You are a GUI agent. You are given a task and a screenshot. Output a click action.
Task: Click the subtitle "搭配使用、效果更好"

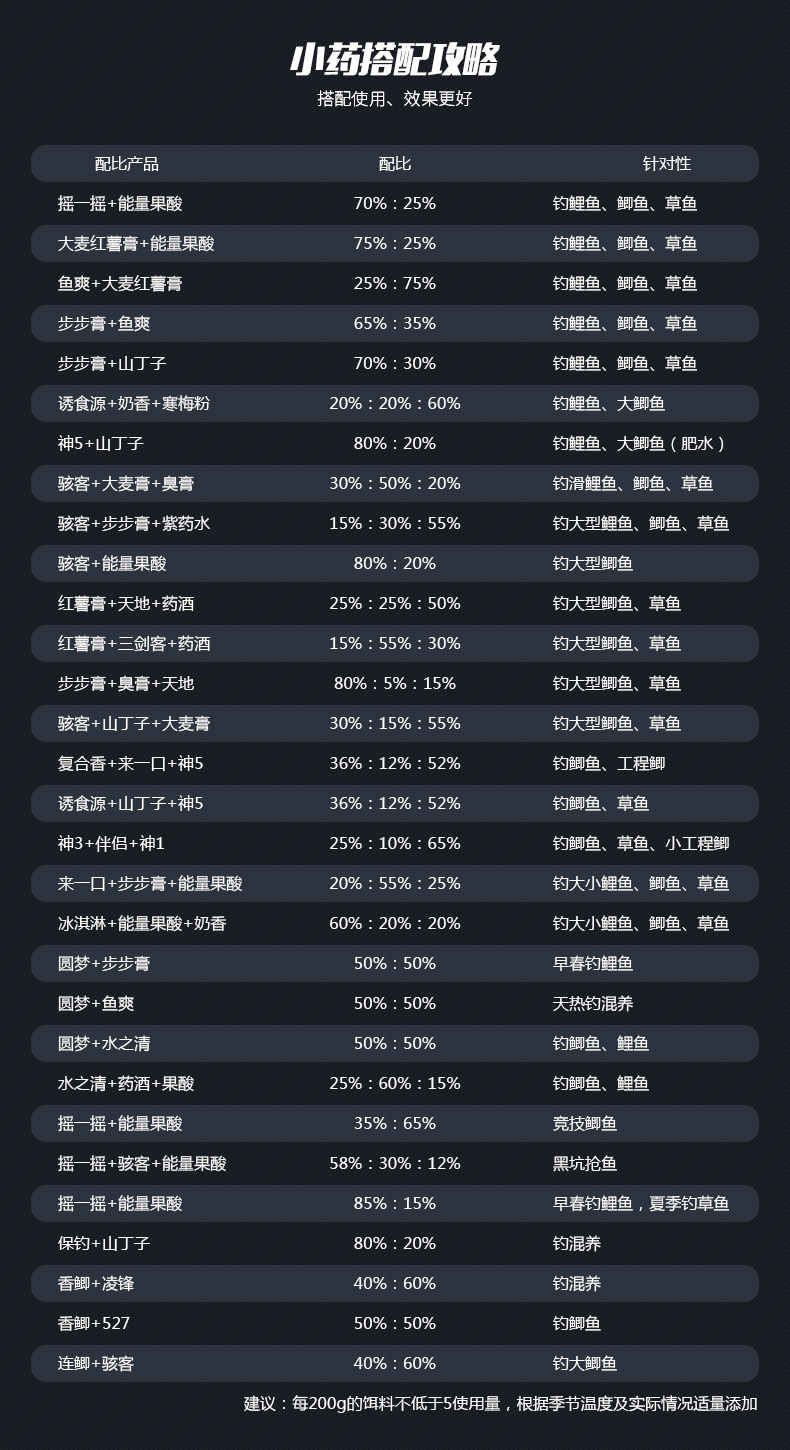point(394,99)
